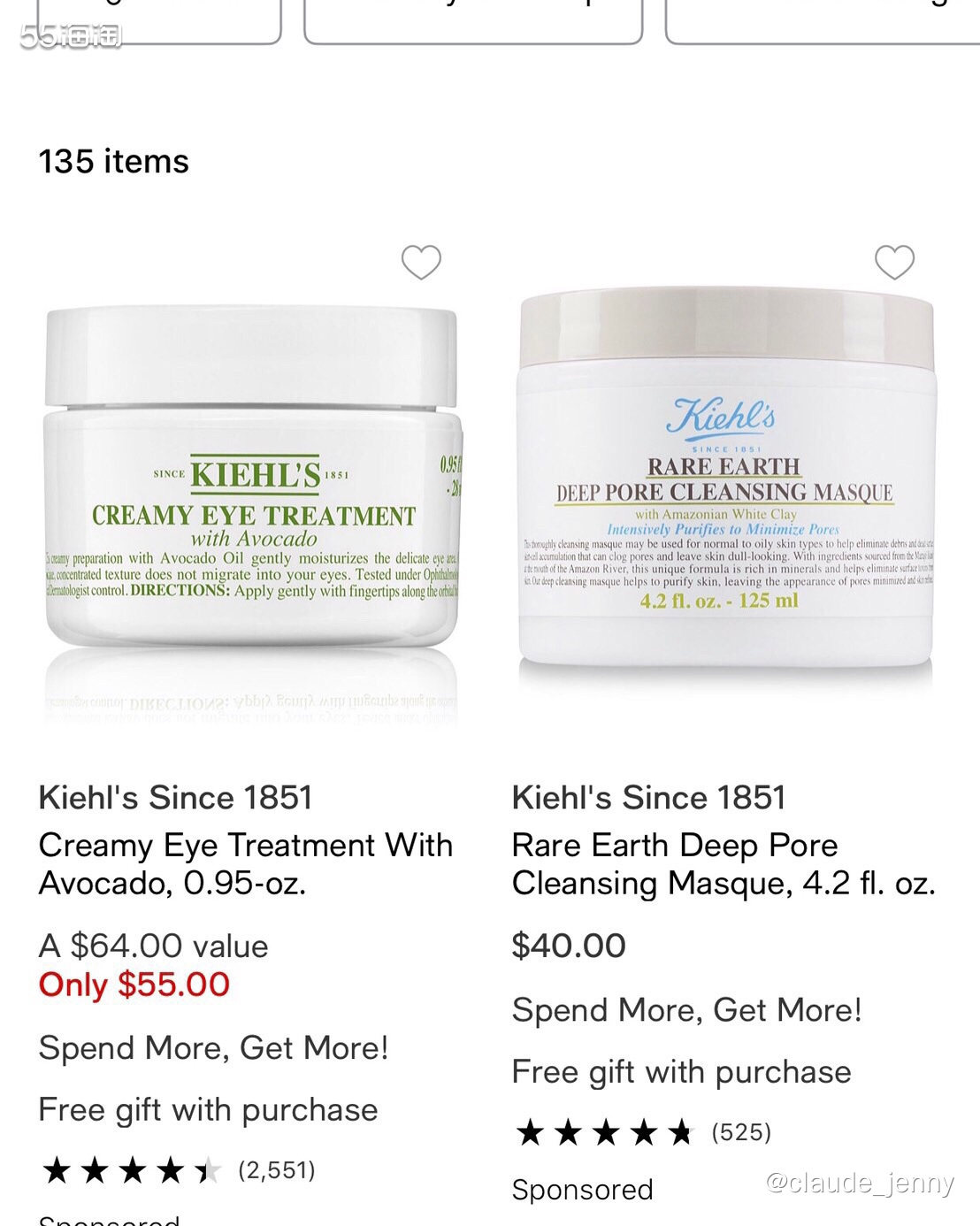Tap the Only $55.00 sale price
The image size is (980, 1226).
[134, 985]
